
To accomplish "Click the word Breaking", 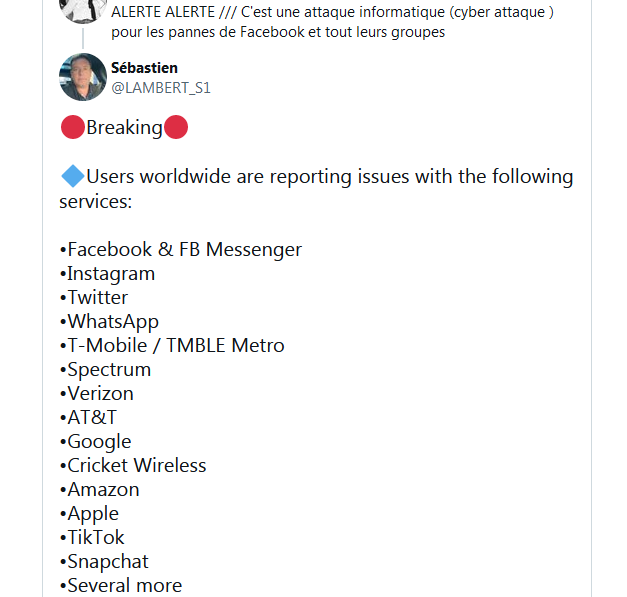I will point(124,128).
